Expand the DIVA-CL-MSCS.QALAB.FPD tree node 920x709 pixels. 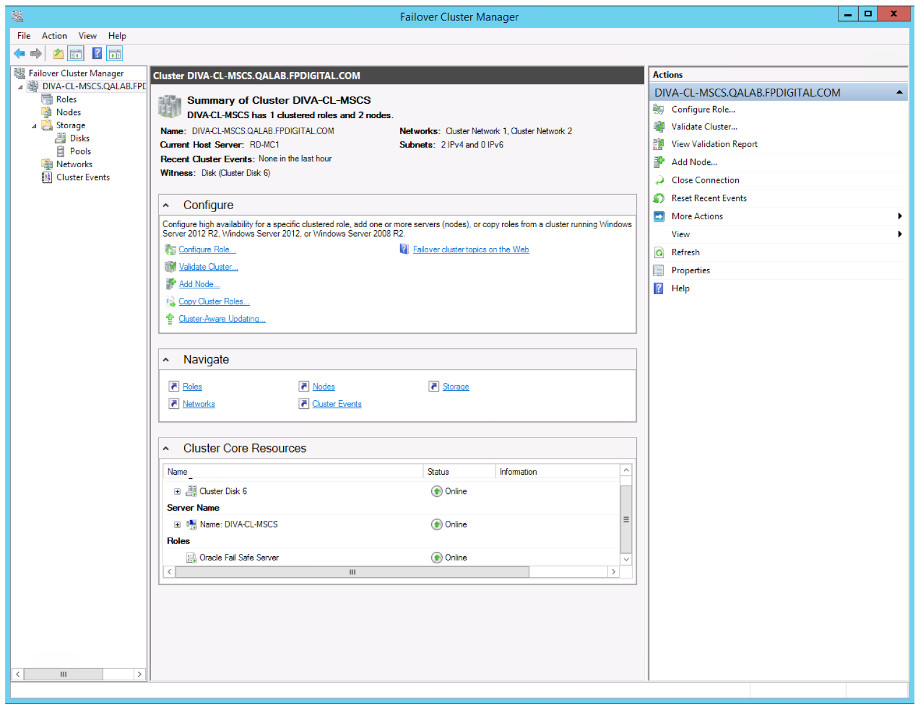point(20,86)
